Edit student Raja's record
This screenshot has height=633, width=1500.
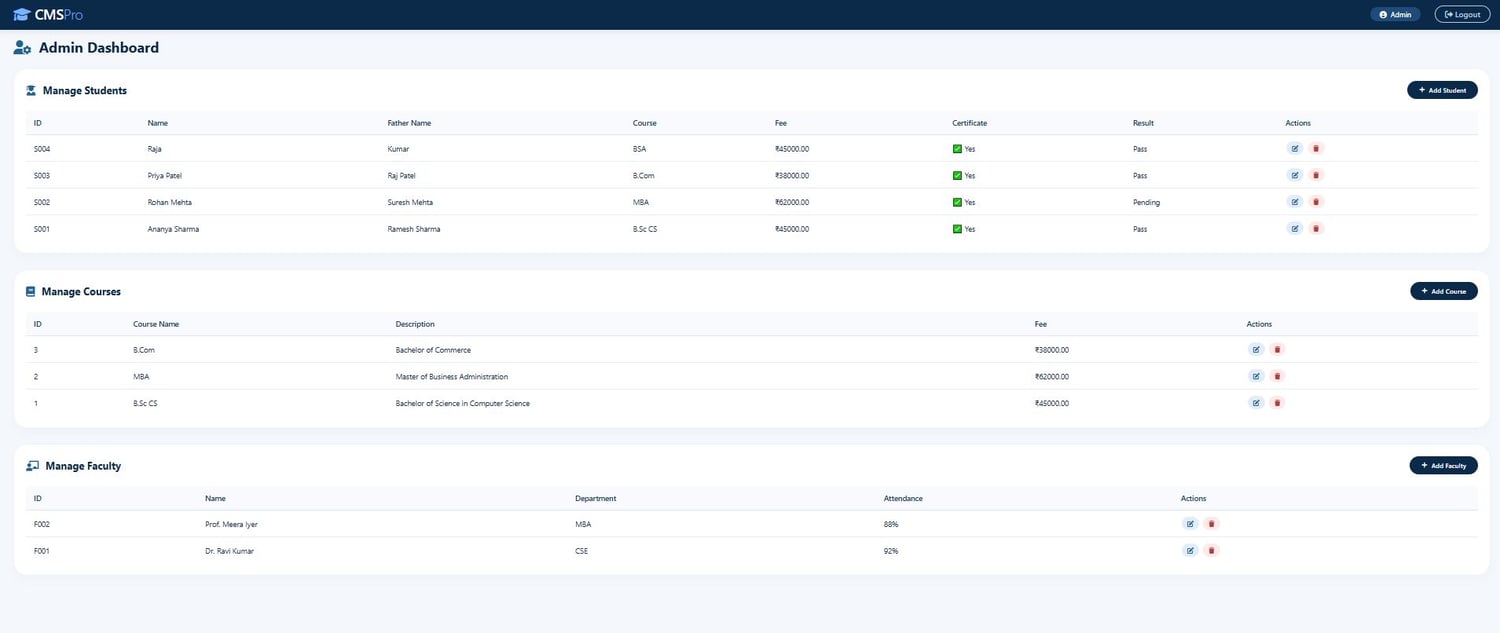[x=1295, y=148]
